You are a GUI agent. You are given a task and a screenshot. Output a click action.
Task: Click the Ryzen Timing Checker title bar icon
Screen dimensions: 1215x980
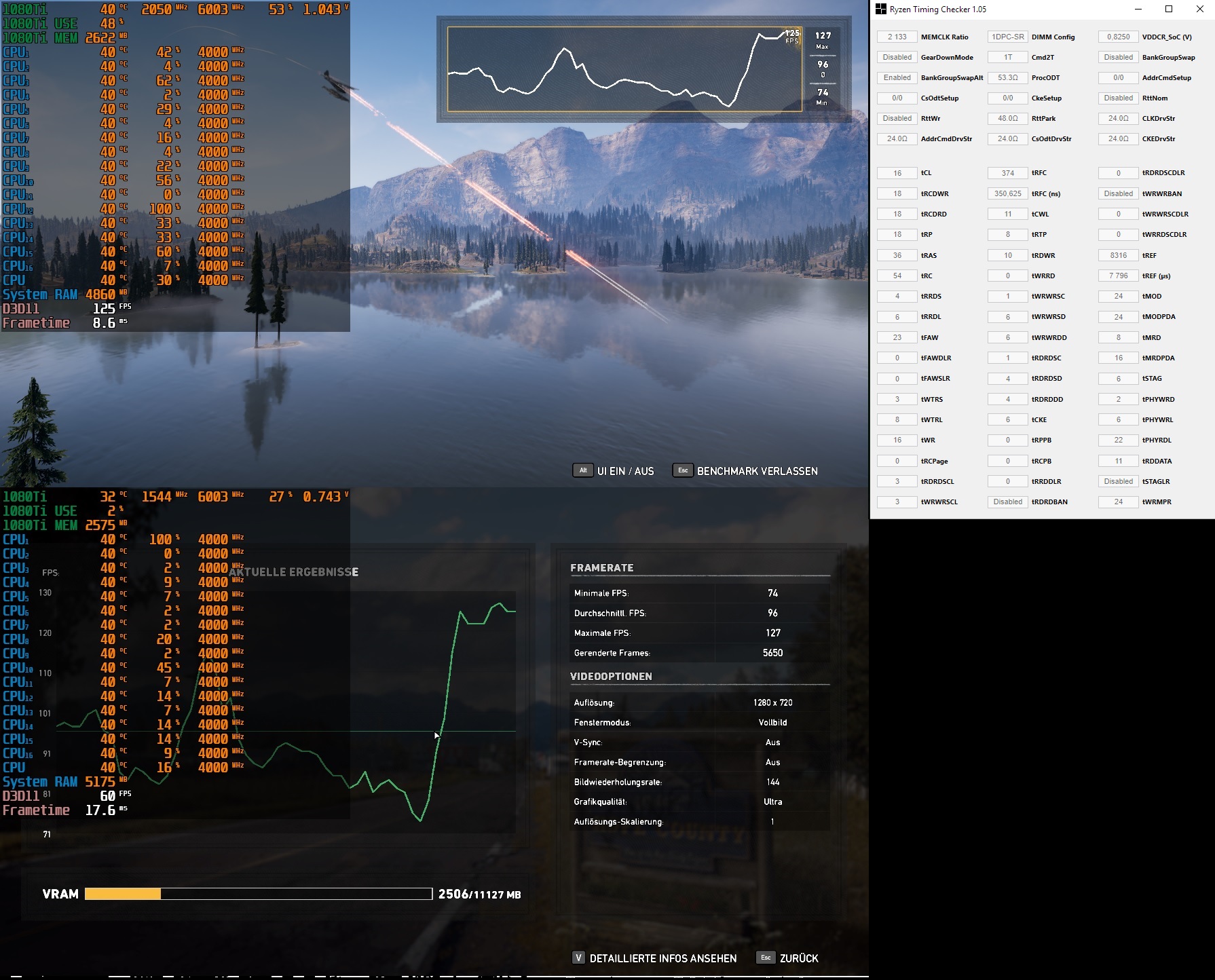(x=880, y=10)
